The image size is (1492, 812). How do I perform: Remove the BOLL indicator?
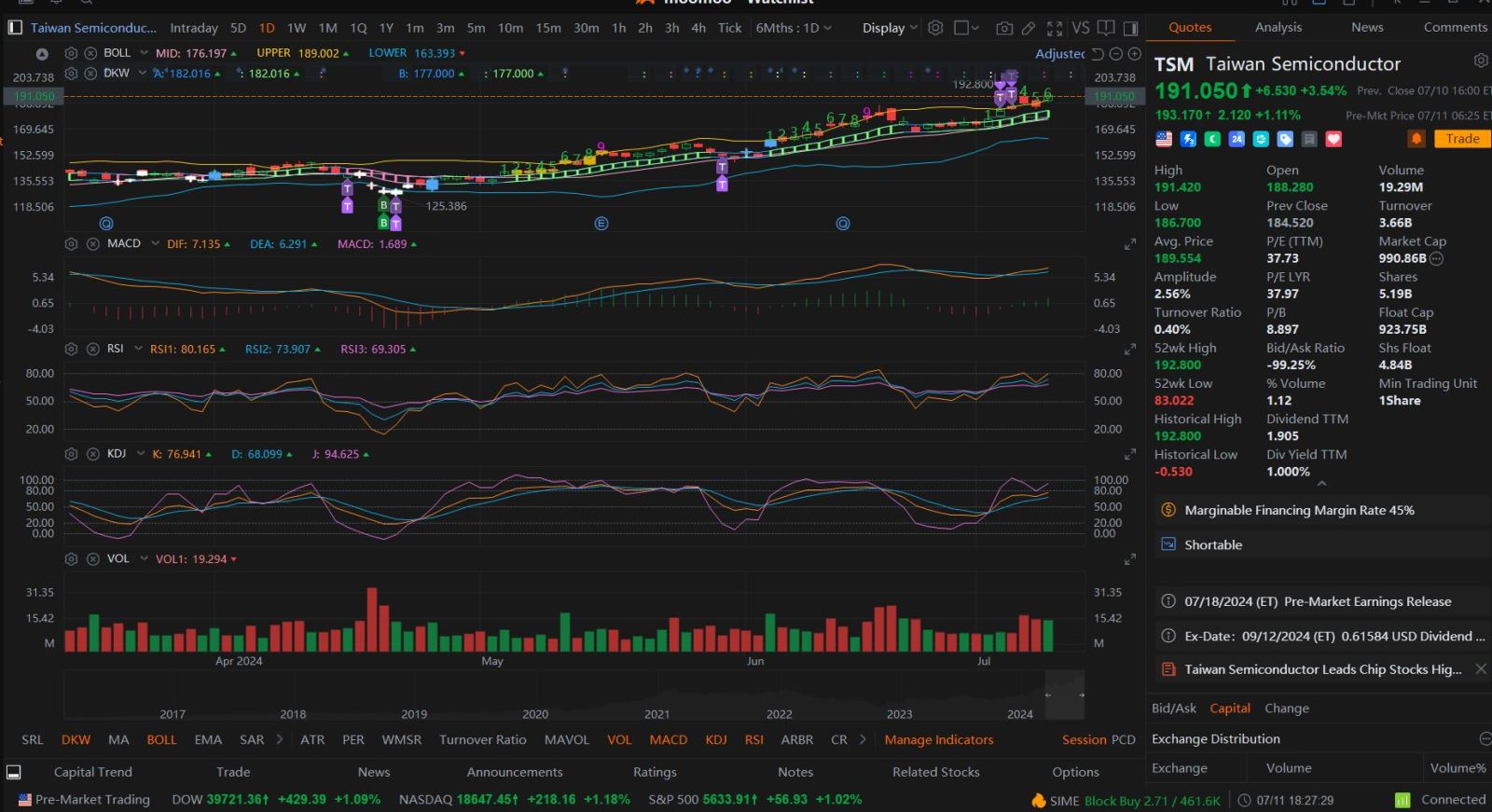point(90,53)
